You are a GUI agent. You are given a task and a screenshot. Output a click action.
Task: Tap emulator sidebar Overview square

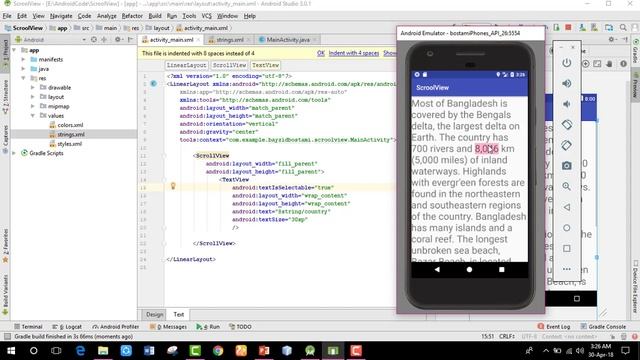[x=567, y=248]
